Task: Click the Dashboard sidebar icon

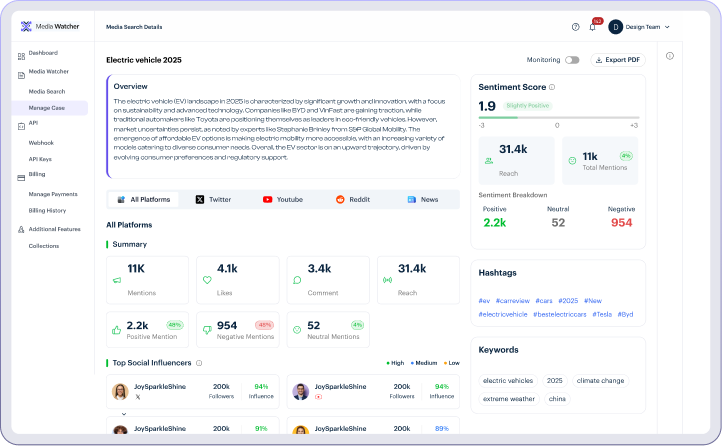Action: point(21,53)
